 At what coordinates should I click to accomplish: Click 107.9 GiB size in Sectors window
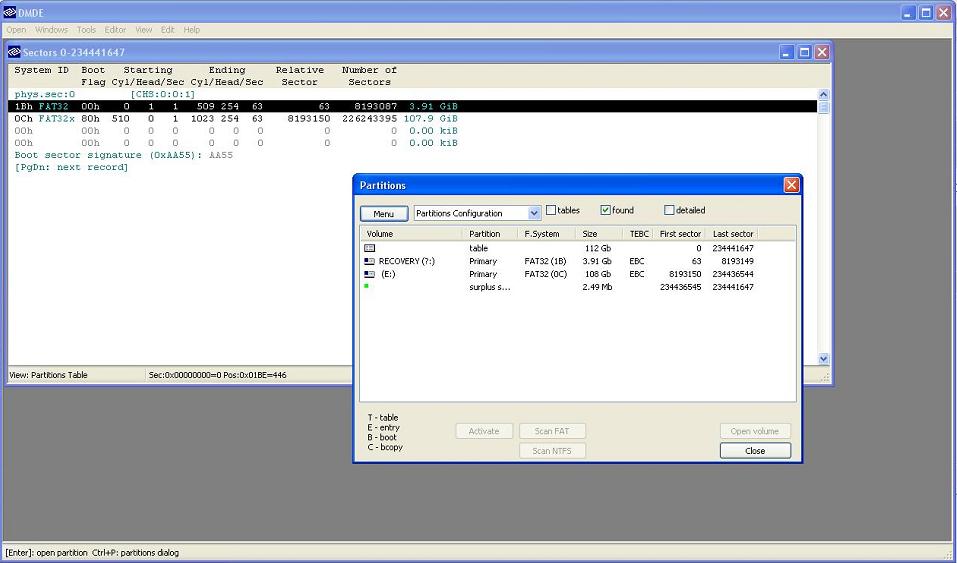[430, 118]
